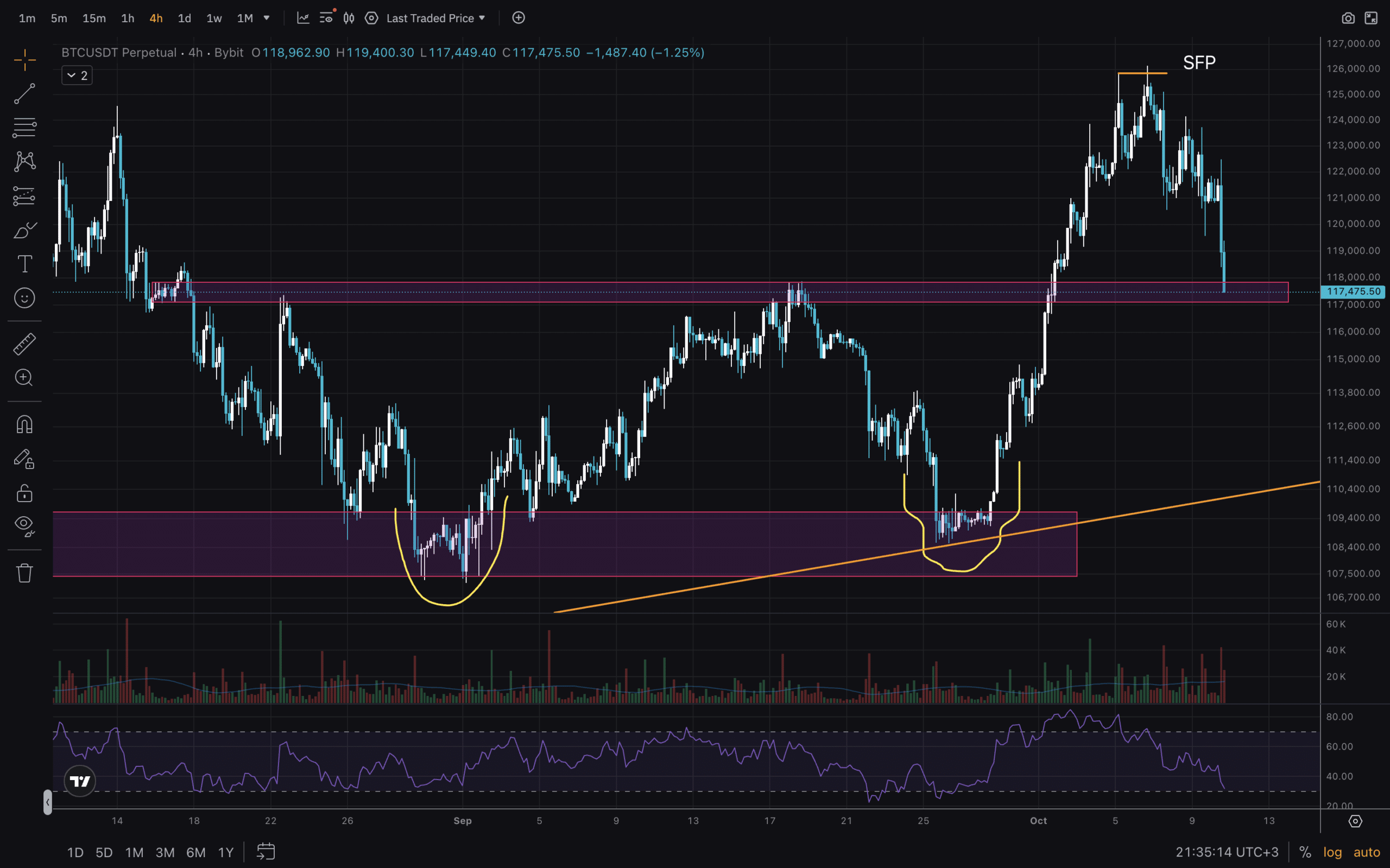Click the auto scale button

[1366, 852]
